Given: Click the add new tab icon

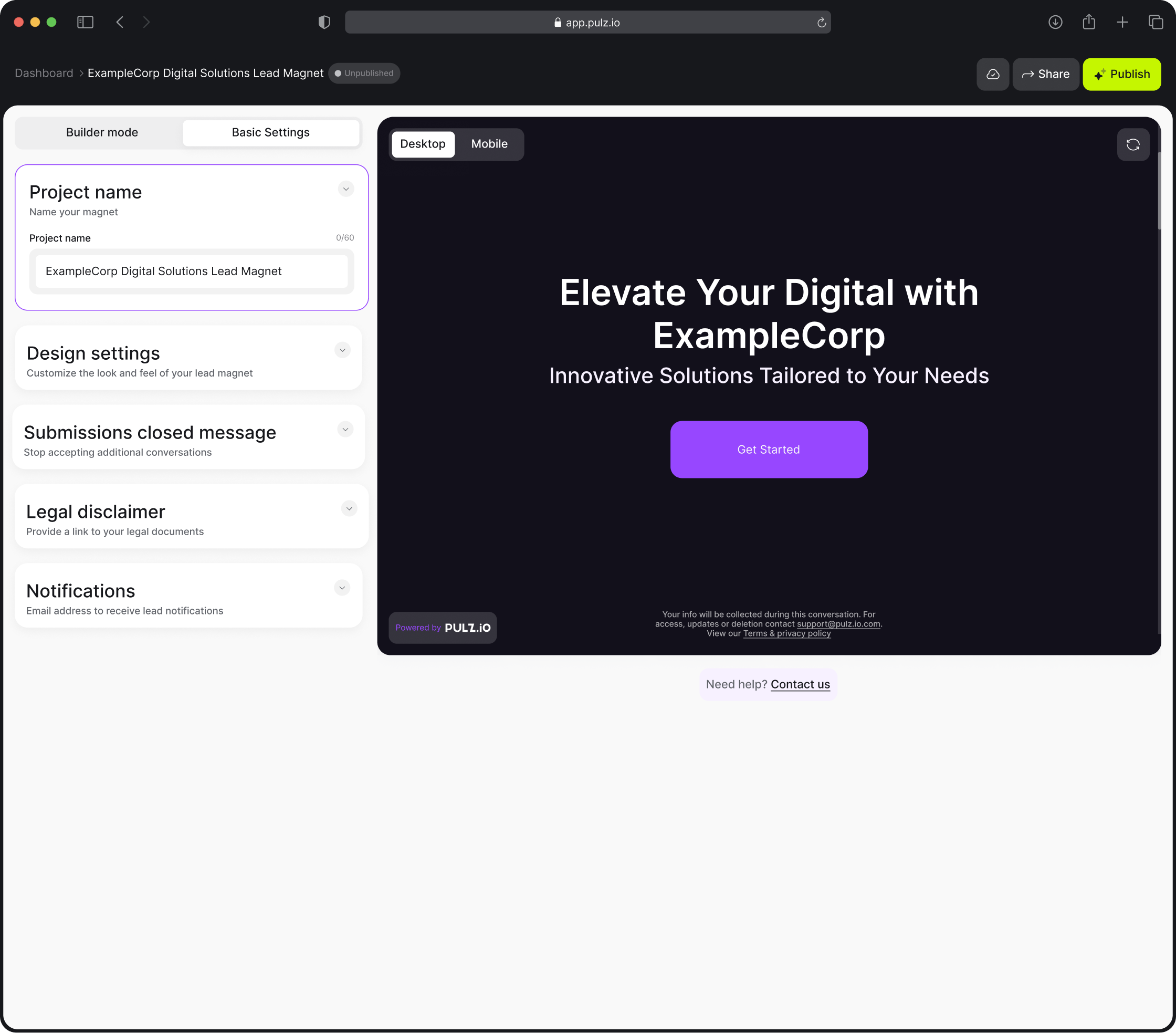Looking at the screenshot, I should point(1124,22).
